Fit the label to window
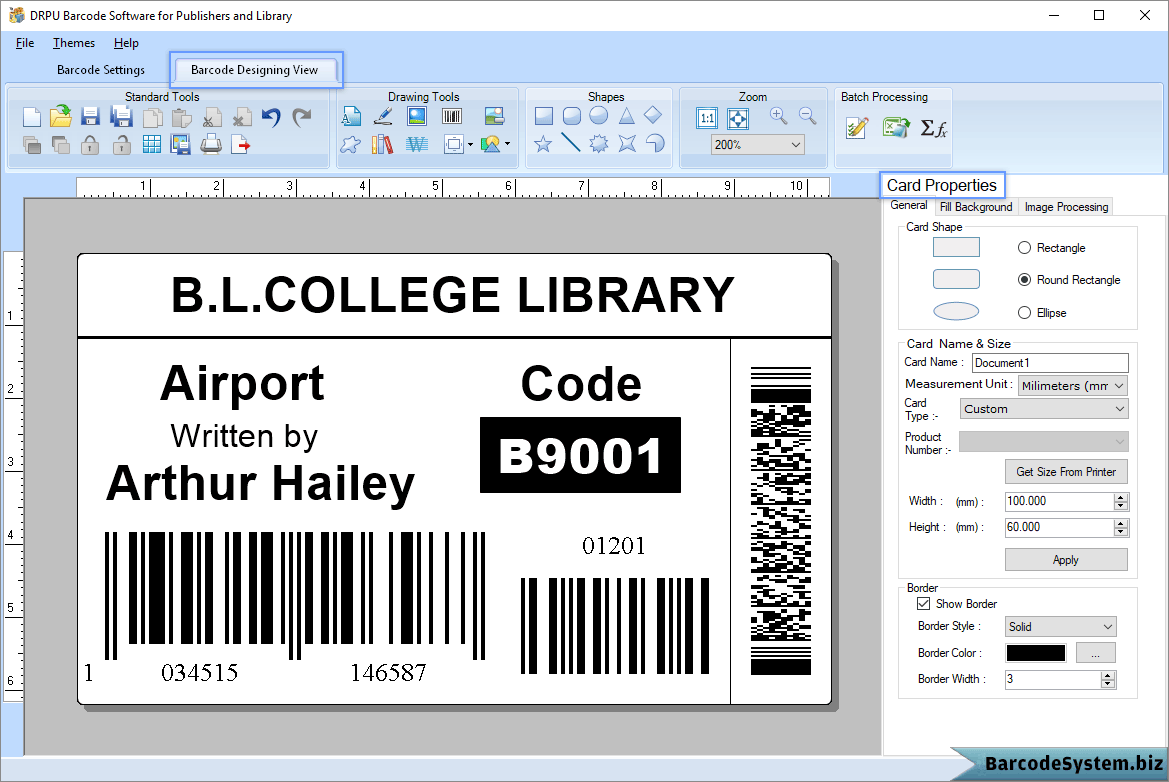Viewport: 1169px width, 782px height. (x=737, y=118)
